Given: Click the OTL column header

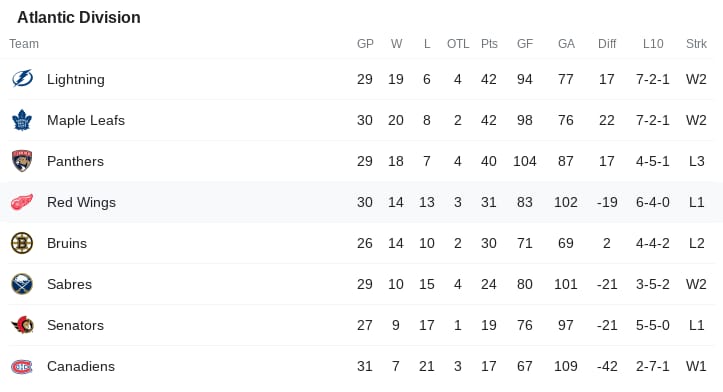Looking at the screenshot, I should [x=458, y=44].
